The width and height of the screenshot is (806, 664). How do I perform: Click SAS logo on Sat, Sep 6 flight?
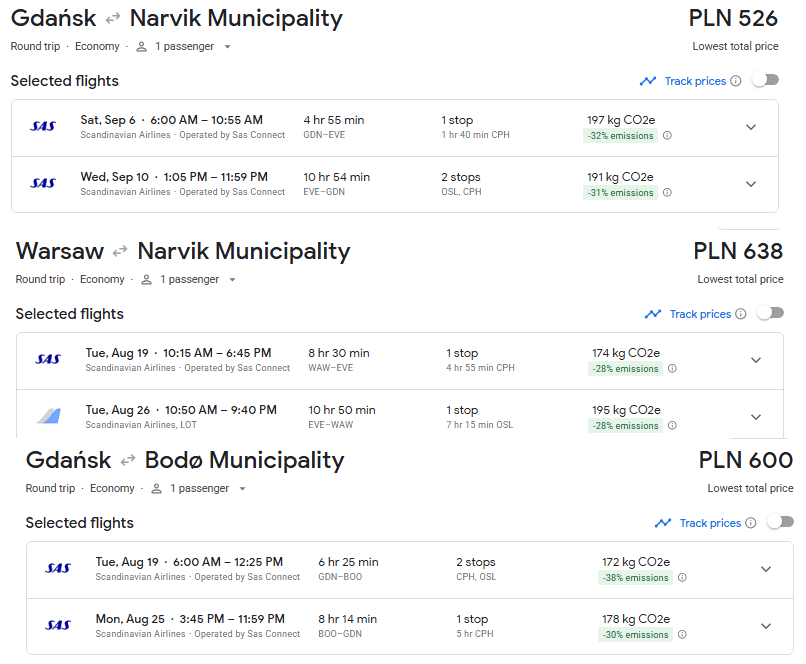pyautogui.click(x=43, y=126)
